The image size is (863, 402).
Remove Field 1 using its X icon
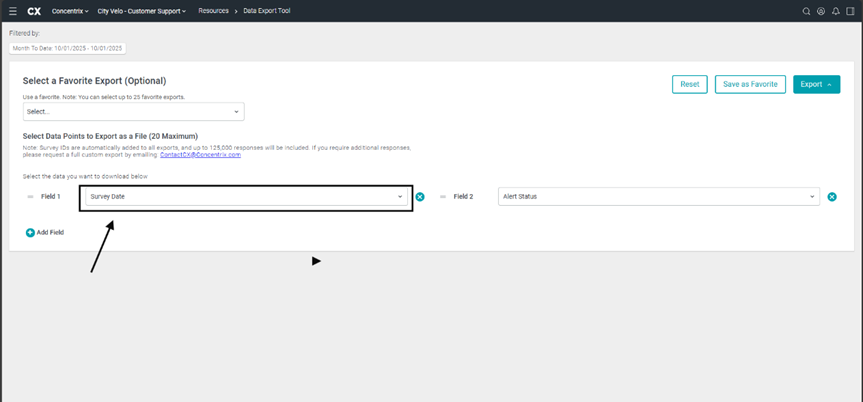[x=420, y=197]
